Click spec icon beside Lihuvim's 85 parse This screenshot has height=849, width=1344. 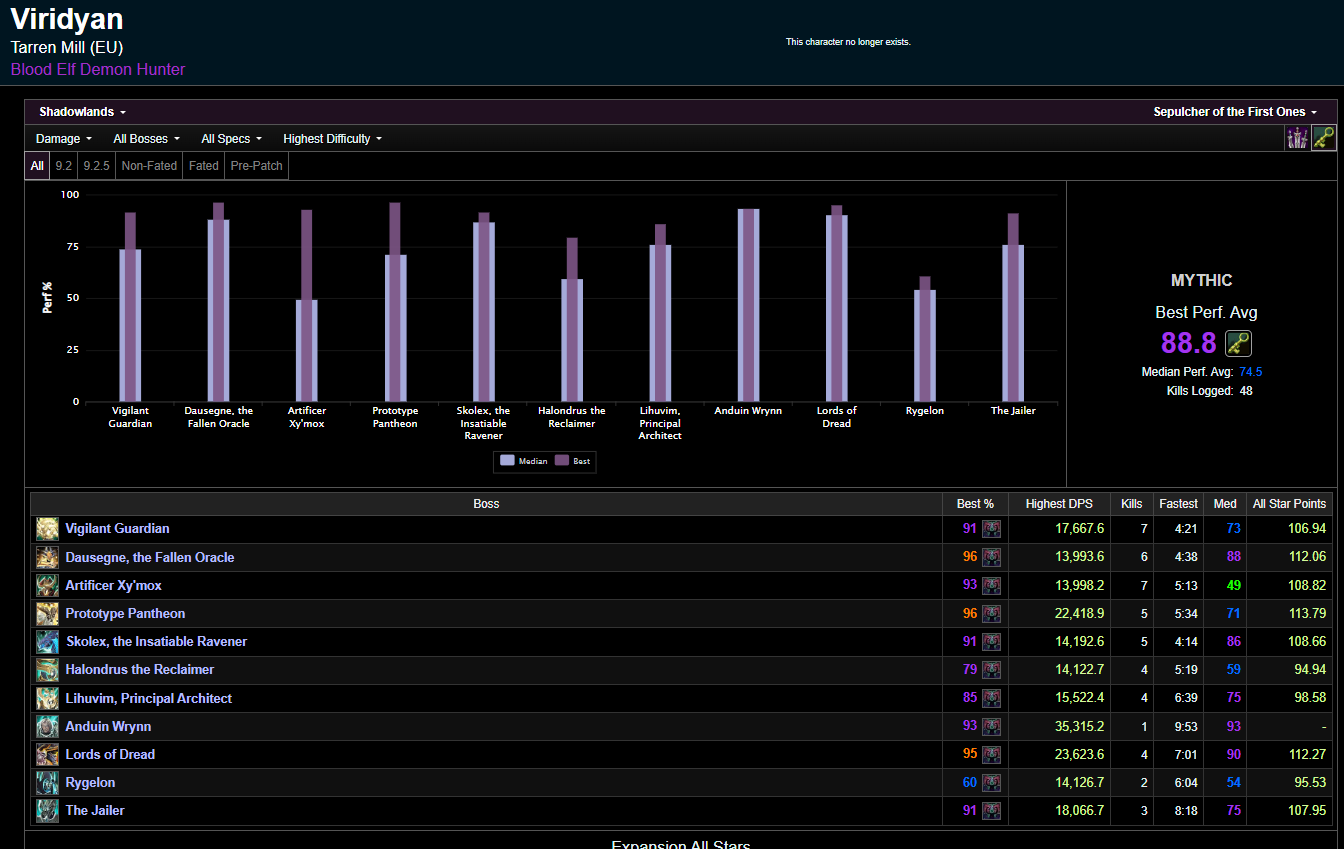(x=991, y=698)
